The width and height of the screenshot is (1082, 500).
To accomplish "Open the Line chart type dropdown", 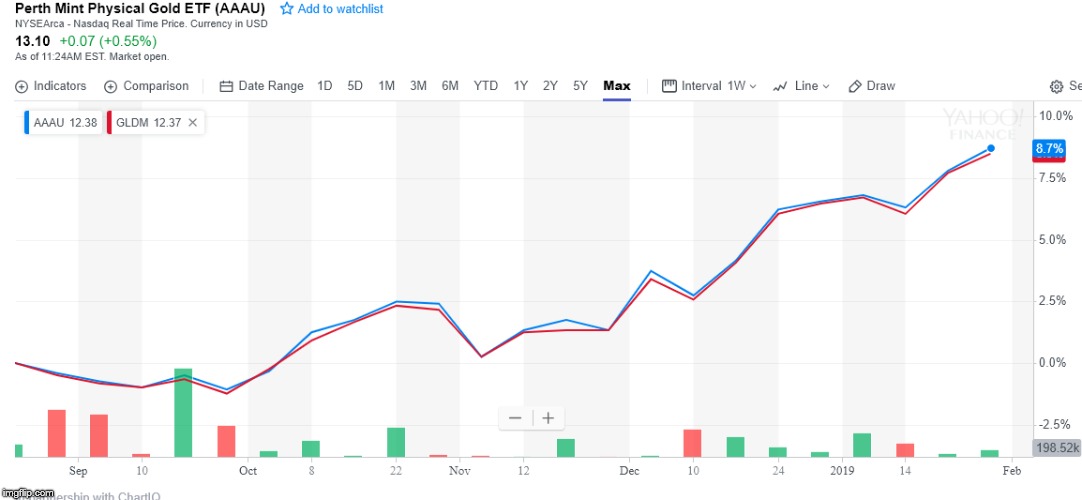I will pyautogui.click(x=804, y=86).
